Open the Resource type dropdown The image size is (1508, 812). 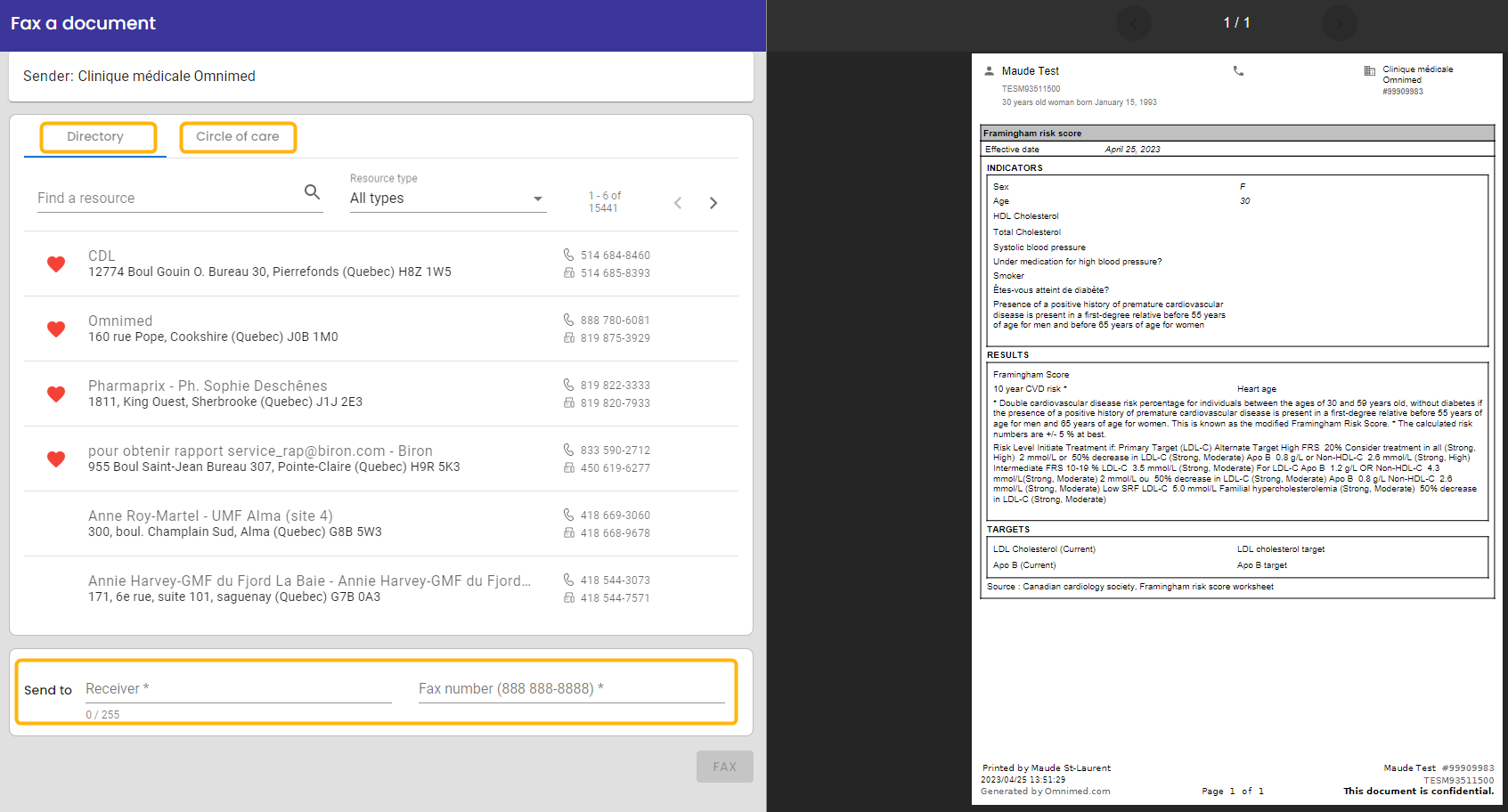coord(448,199)
